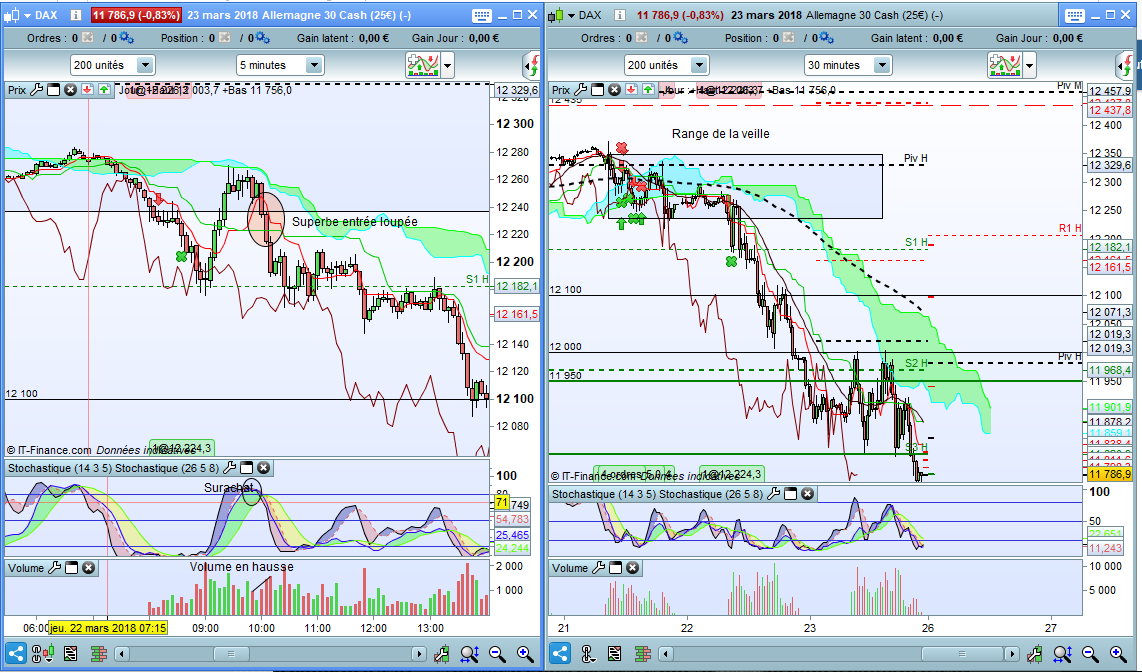Open chart properties wrench in left toolbar
This screenshot has width=1142, height=672.
coord(441,654)
